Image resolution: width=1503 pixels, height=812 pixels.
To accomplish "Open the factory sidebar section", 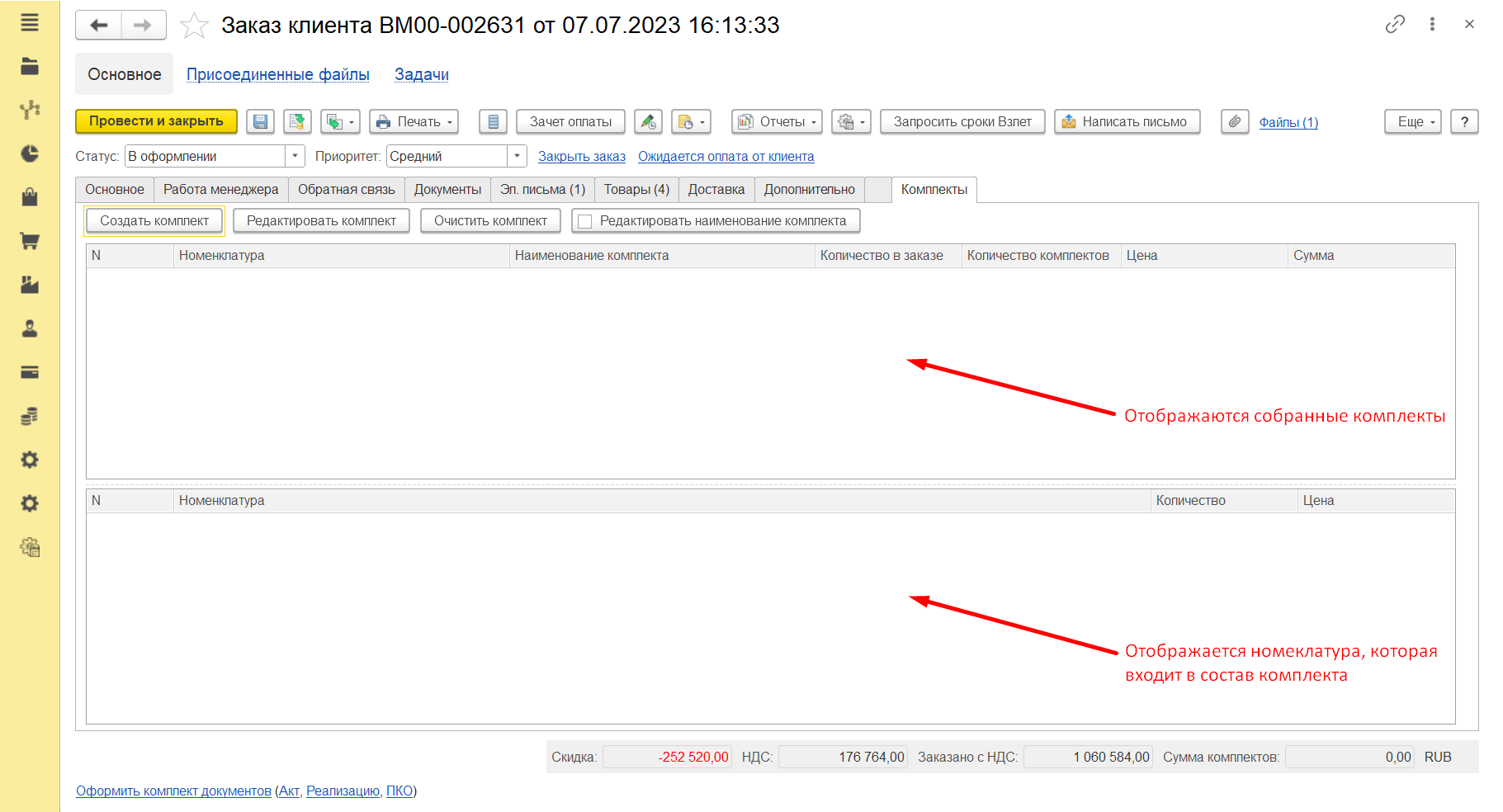I will (x=30, y=285).
